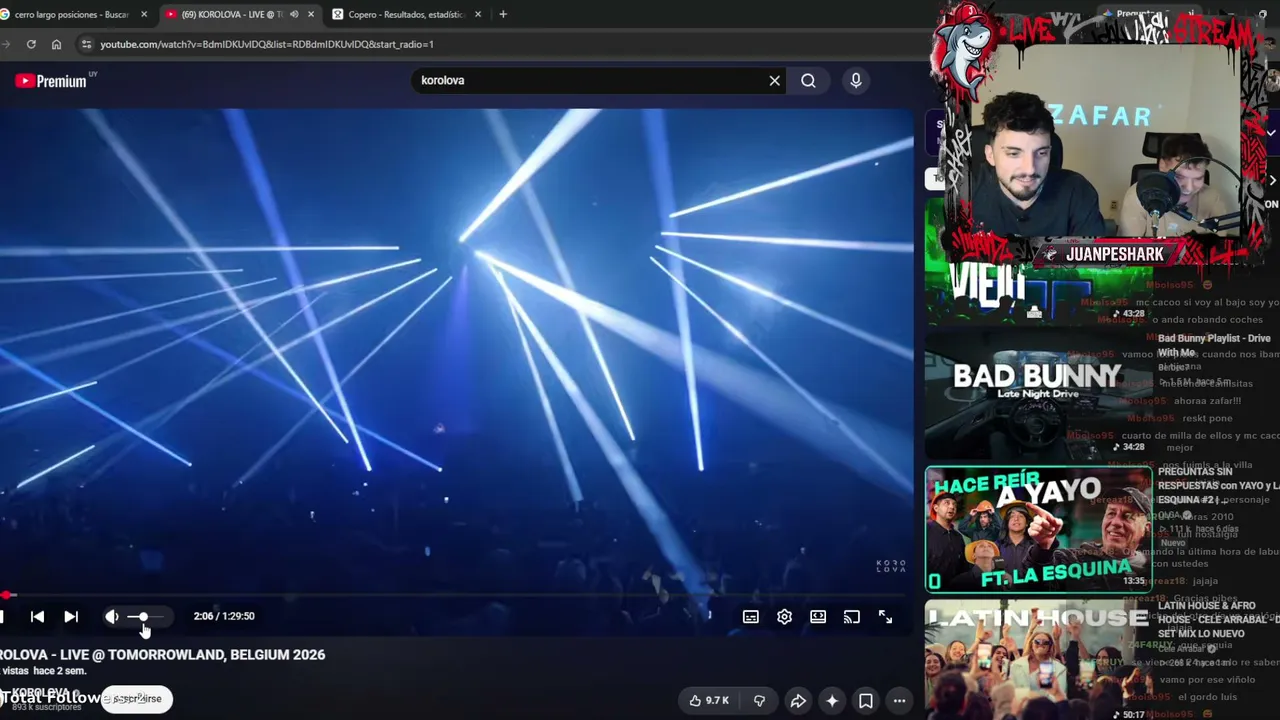The width and height of the screenshot is (1280, 720).
Task: Open Bad Bunny Playlist - Drive With Me title
Action: [x=1214, y=345]
